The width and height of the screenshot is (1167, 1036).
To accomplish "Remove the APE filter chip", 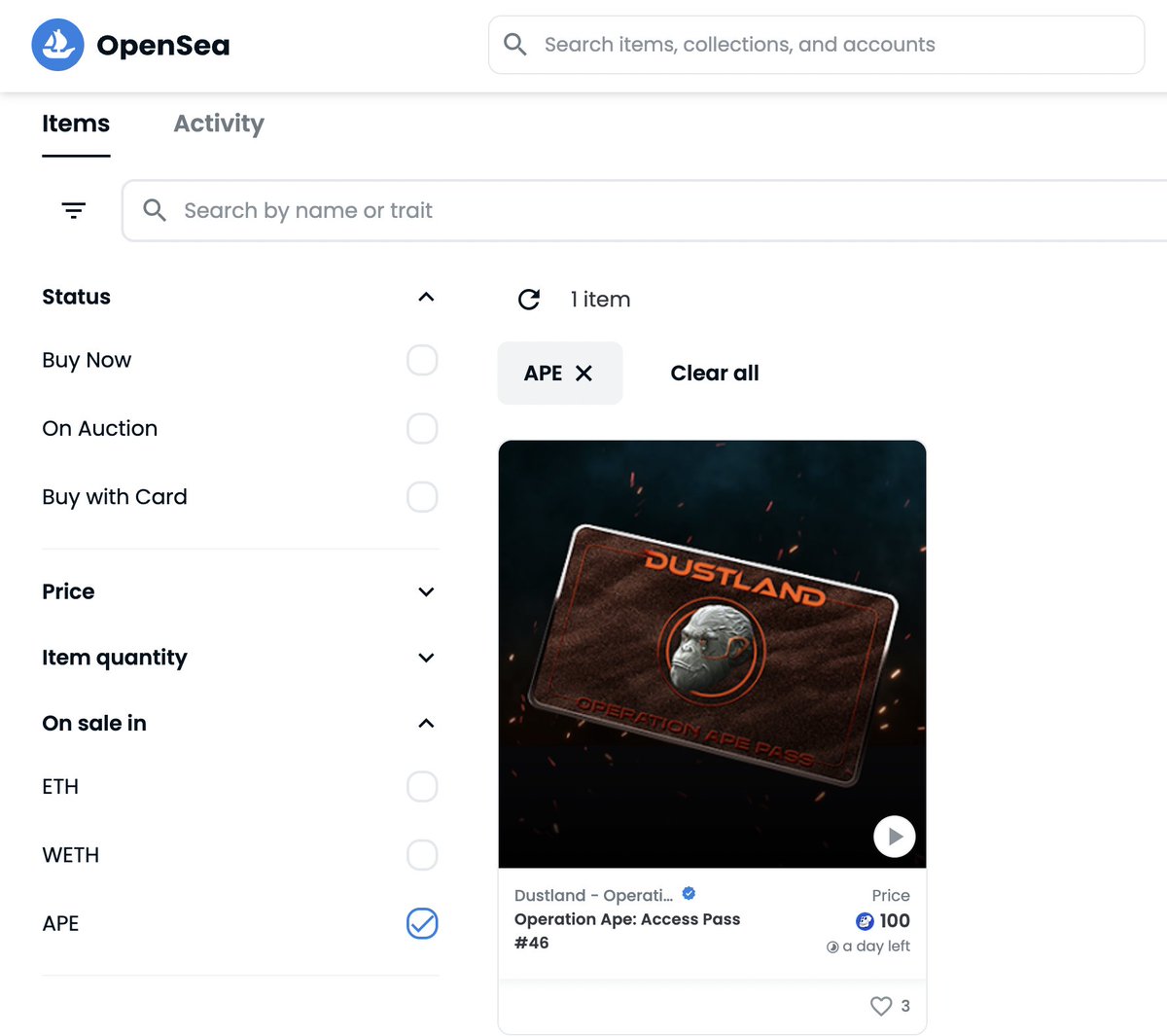I will [x=583, y=373].
